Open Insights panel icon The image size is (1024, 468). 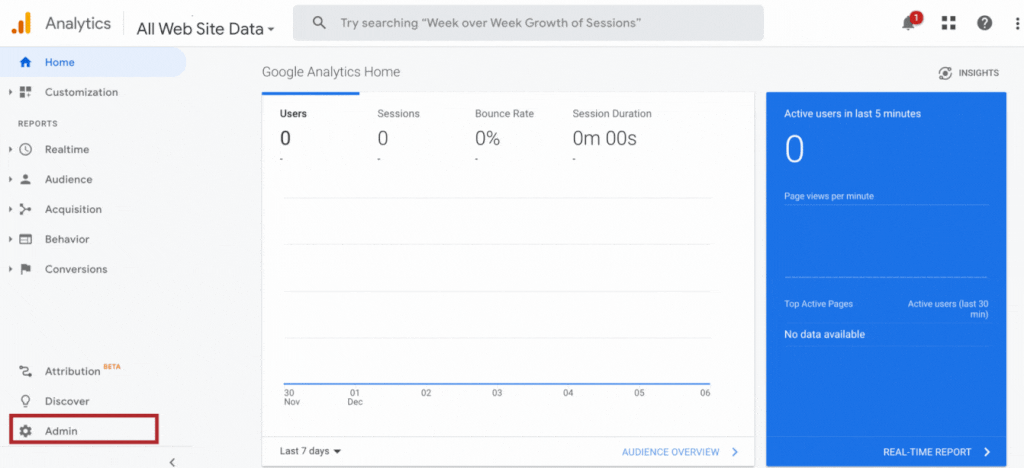click(x=945, y=73)
